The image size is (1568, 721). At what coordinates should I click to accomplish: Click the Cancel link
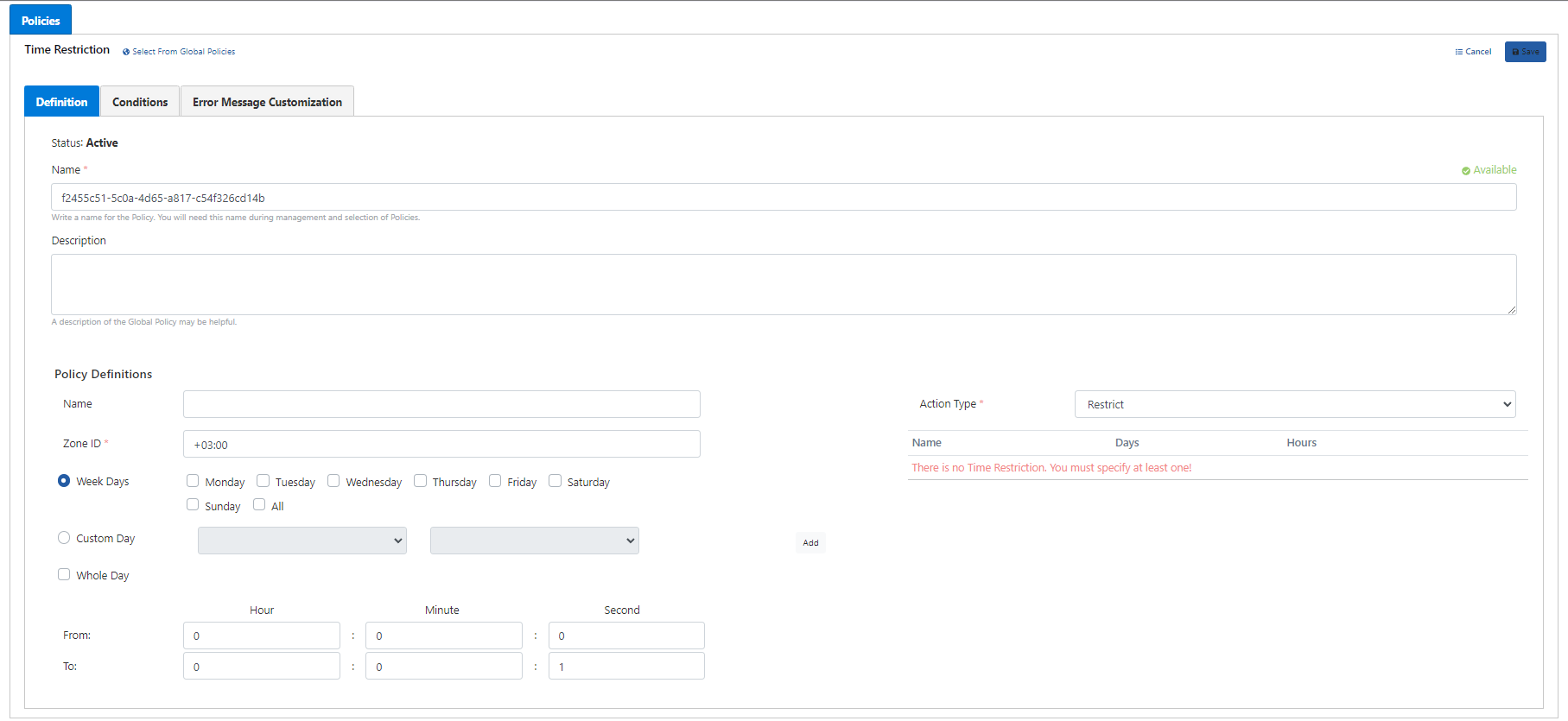coord(1473,52)
